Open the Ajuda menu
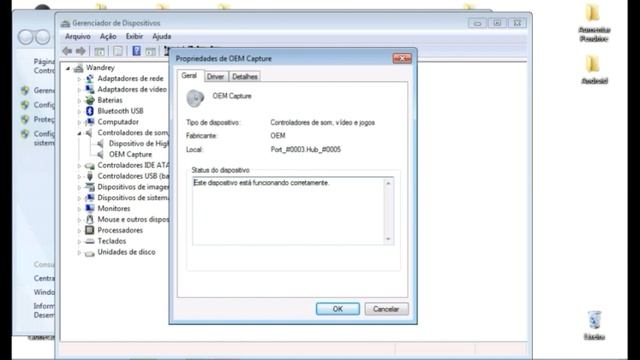Viewport: 640px width, 360px height. (162, 36)
